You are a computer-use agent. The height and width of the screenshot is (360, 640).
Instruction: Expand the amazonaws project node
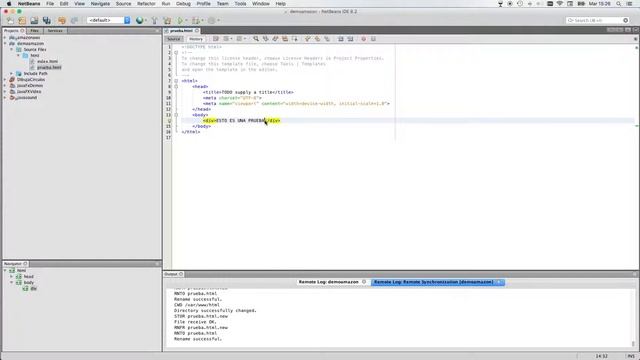point(5,38)
